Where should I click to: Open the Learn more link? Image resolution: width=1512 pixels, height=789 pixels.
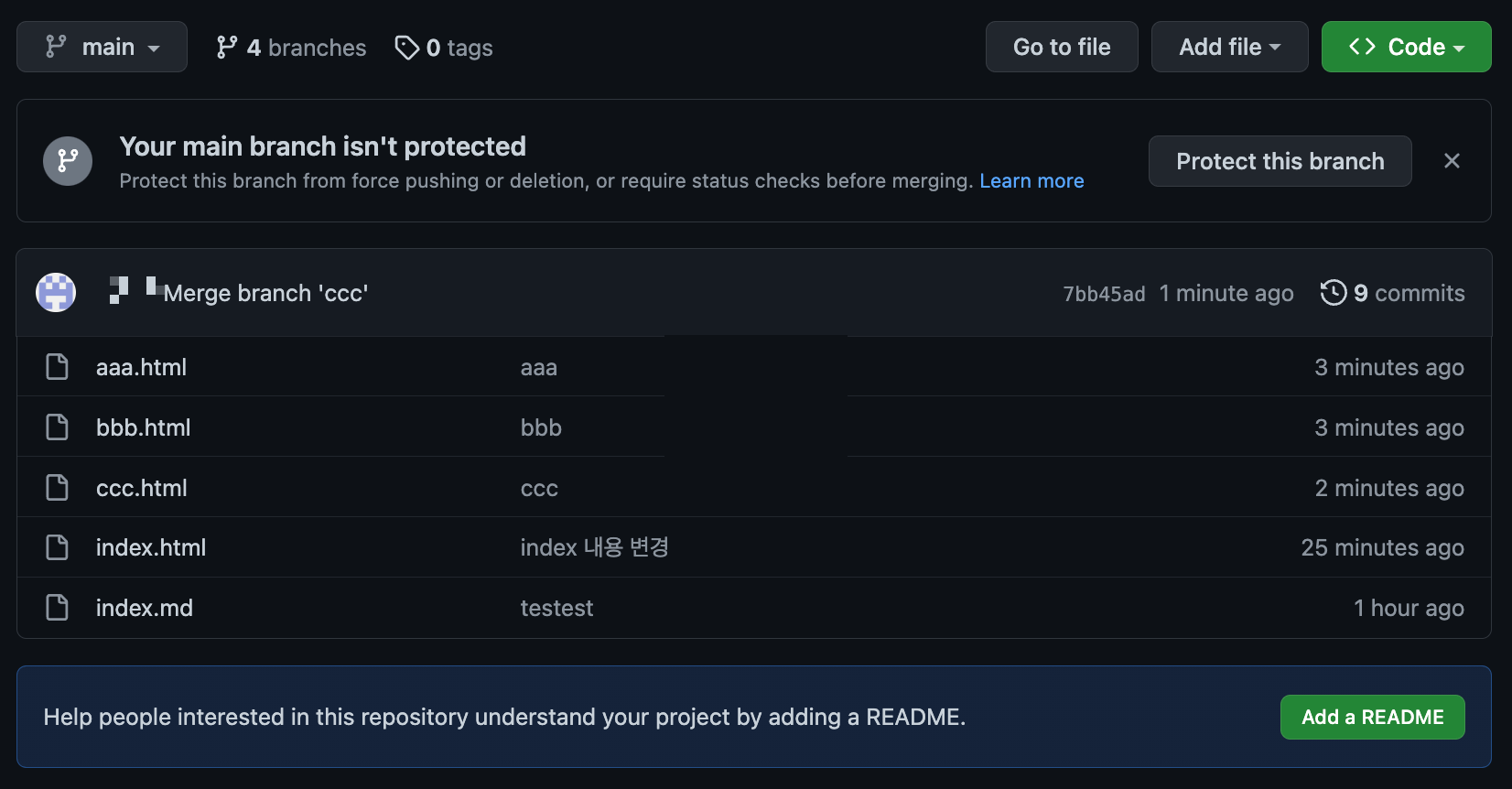[1031, 181]
